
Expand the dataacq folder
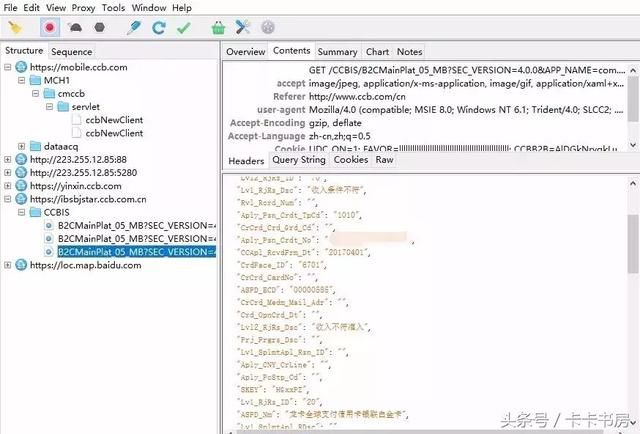[x=22, y=146]
